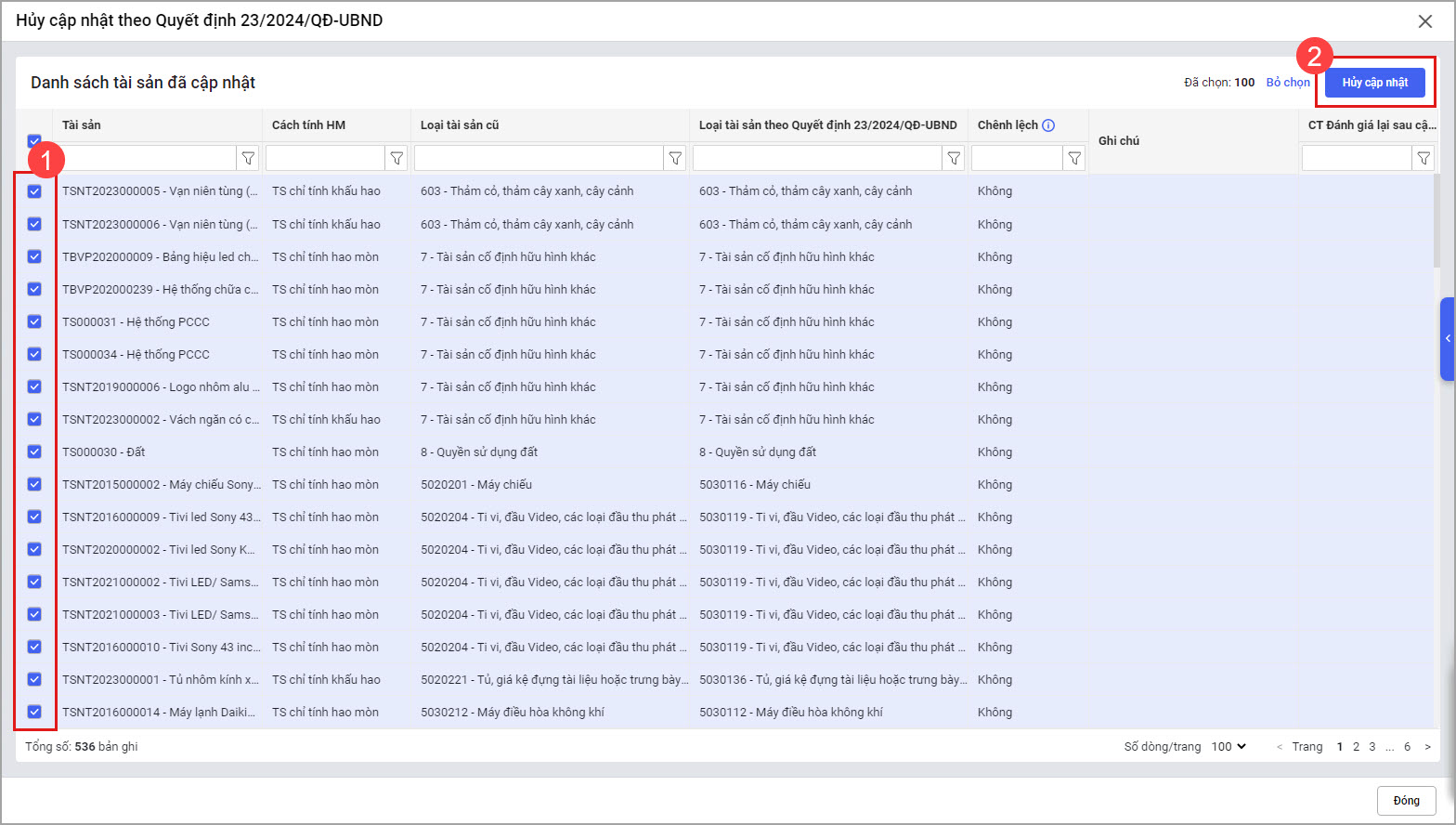Expand the blue side panel arrow tab
1456x825 pixels.
click(1447, 339)
